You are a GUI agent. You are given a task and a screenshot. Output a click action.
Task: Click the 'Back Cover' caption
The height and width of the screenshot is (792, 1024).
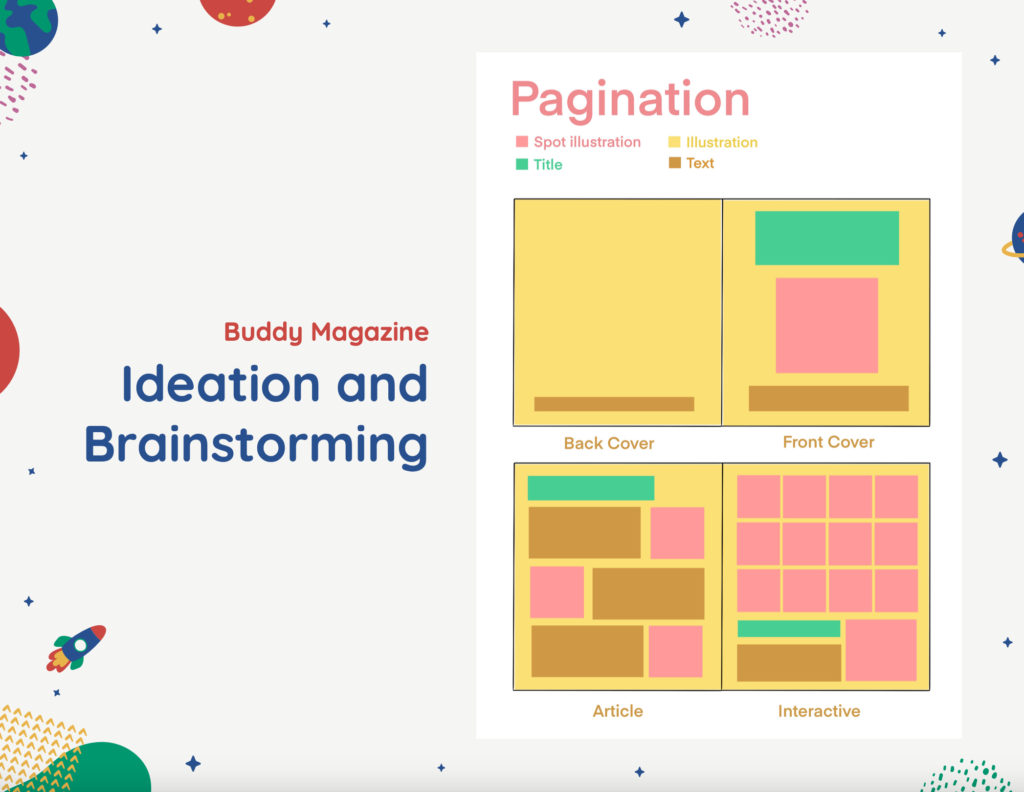[609, 443]
